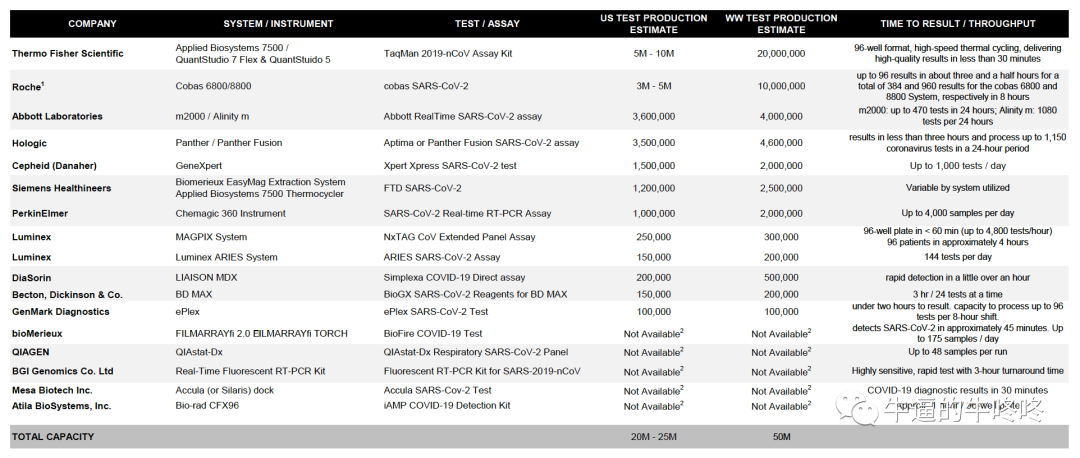Select the Atila BioSystems, Inc. cell
Image resolution: width=1080 pixels, height=458 pixels.
[x=61, y=406]
